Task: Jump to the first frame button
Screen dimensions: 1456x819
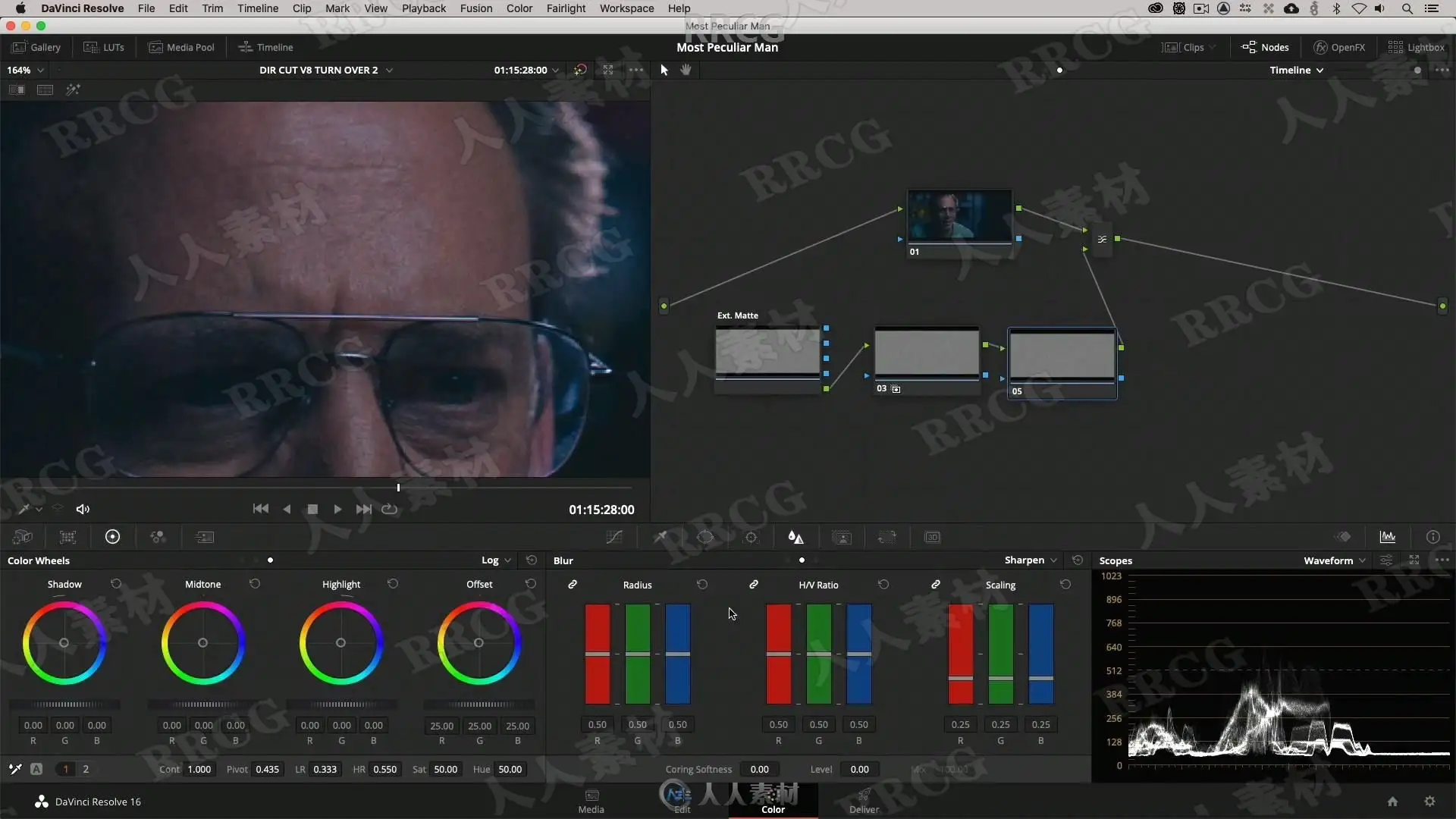Action: pyautogui.click(x=260, y=509)
